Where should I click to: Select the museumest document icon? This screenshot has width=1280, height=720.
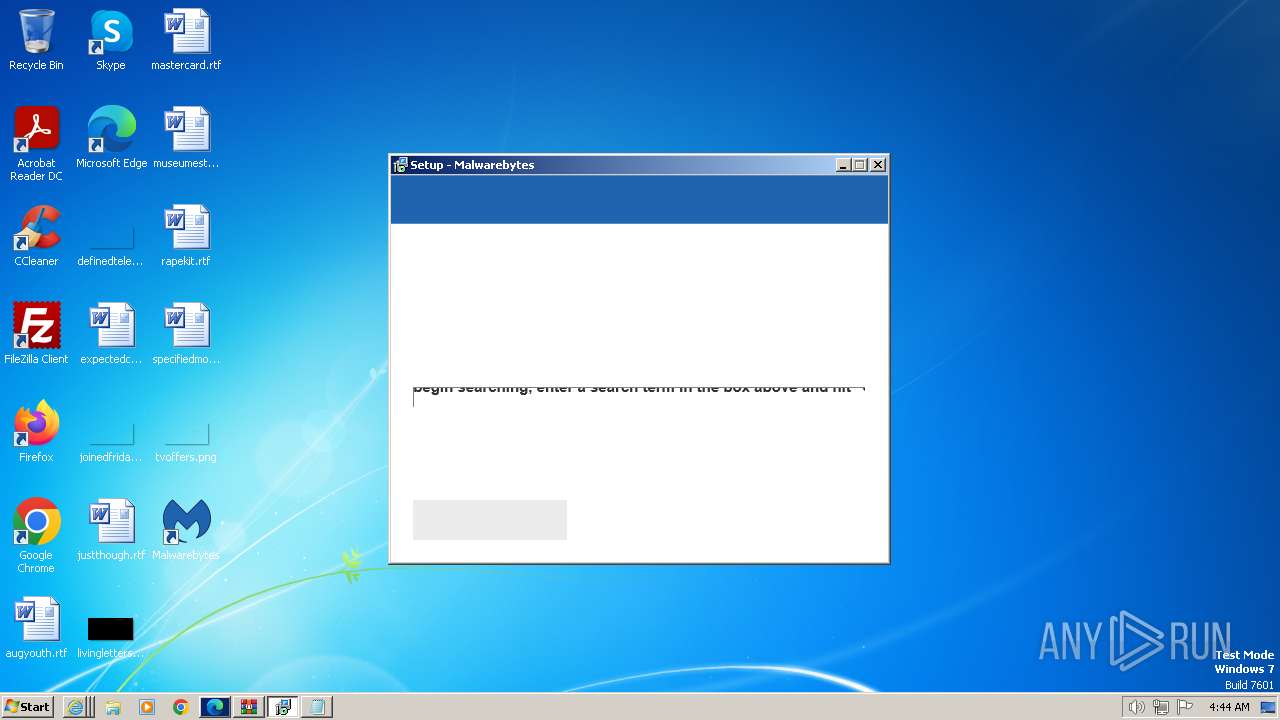186,138
